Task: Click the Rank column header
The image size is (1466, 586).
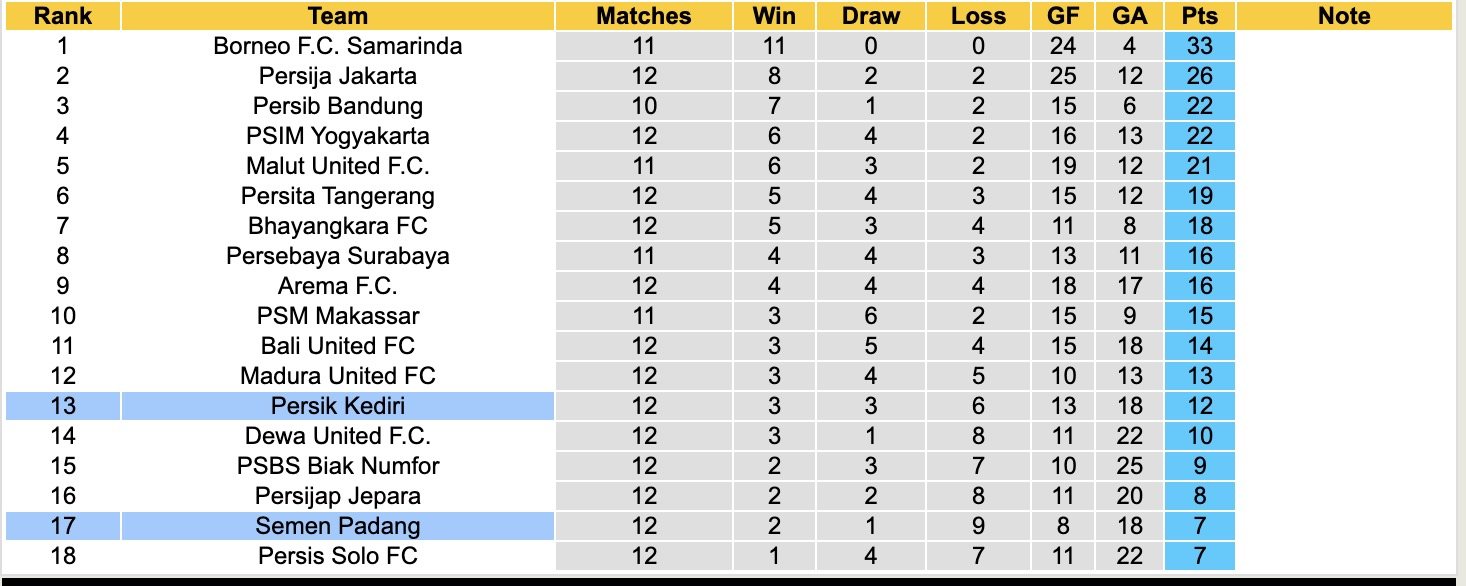Action: (63, 16)
